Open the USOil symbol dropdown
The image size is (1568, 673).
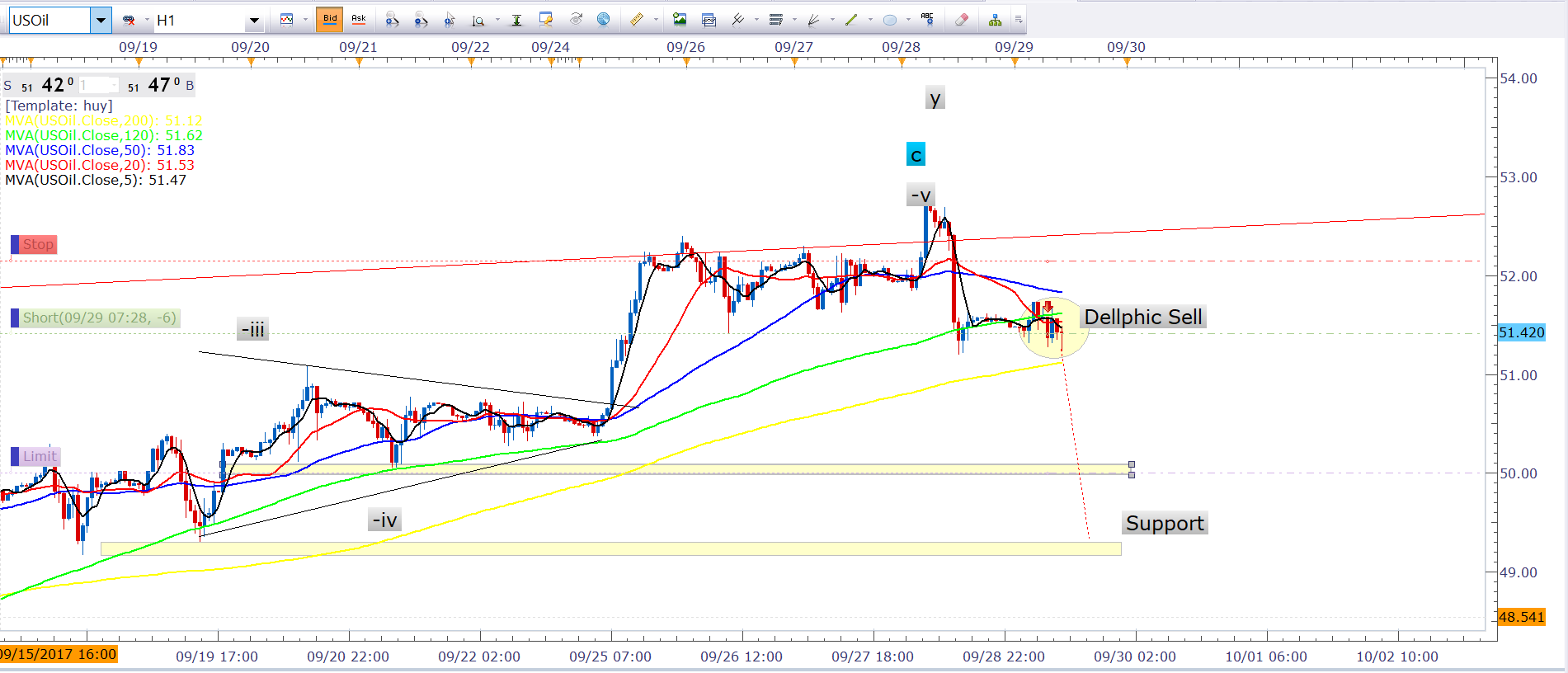coord(101,20)
